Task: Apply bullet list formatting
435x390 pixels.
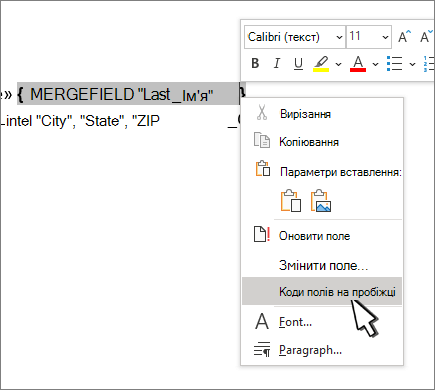Action: coord(395,63)
